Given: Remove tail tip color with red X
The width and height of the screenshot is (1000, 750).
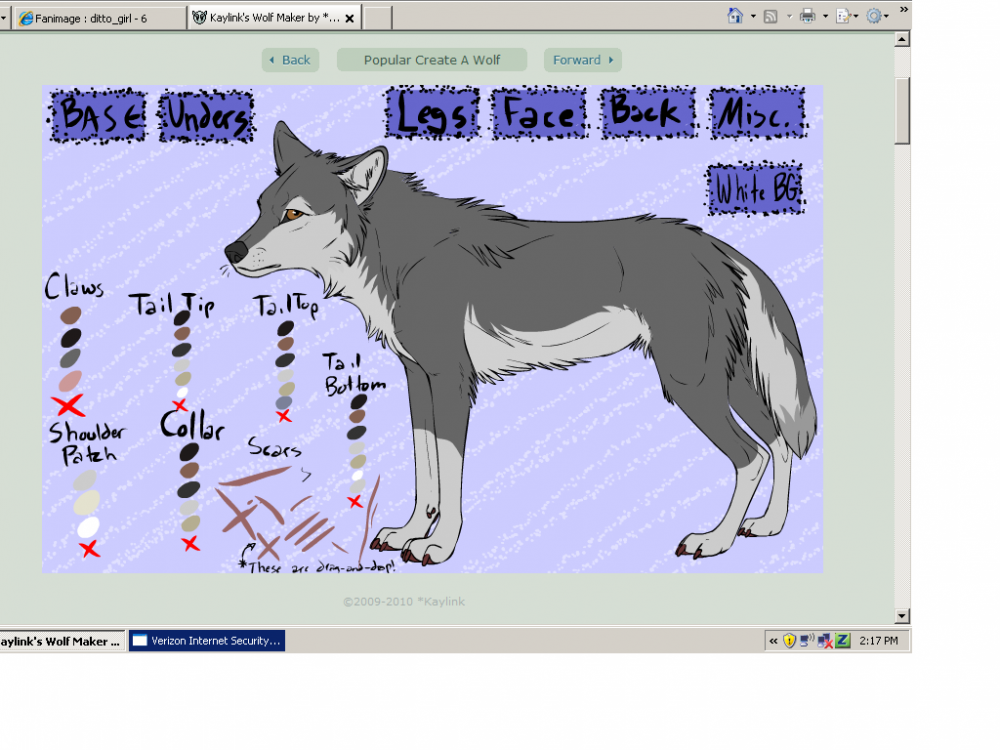Looking at the screenshot, I should coord(180,406).
